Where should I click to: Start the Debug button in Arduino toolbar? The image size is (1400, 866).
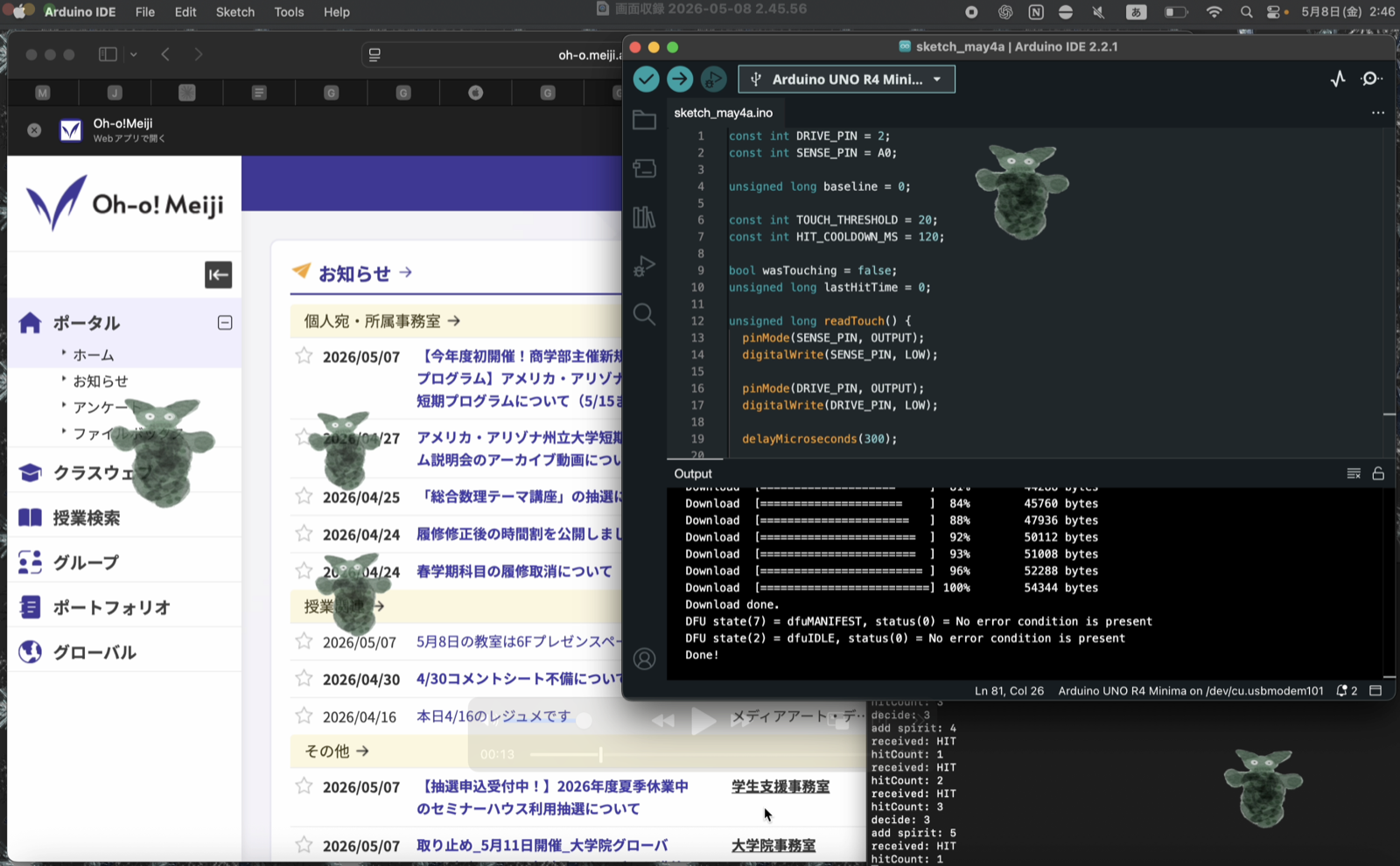coord(713,79)
